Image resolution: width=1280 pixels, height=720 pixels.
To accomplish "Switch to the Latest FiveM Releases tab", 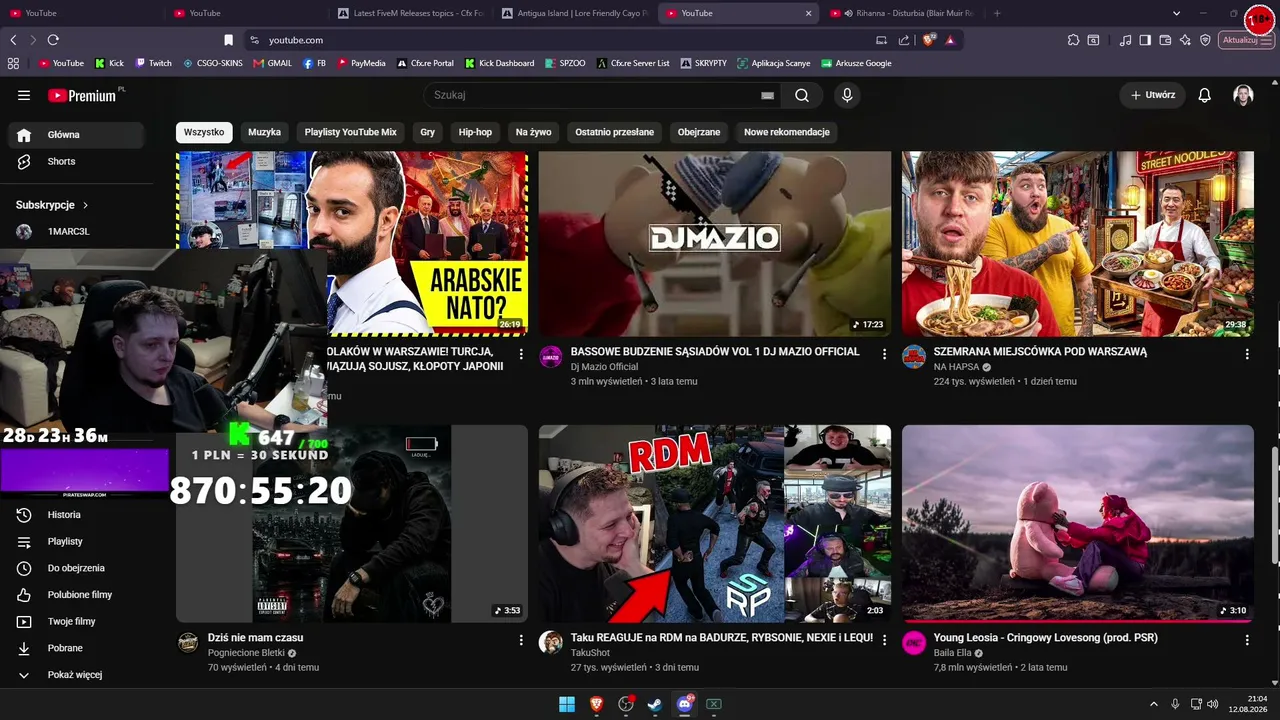I will click(410, 13).
